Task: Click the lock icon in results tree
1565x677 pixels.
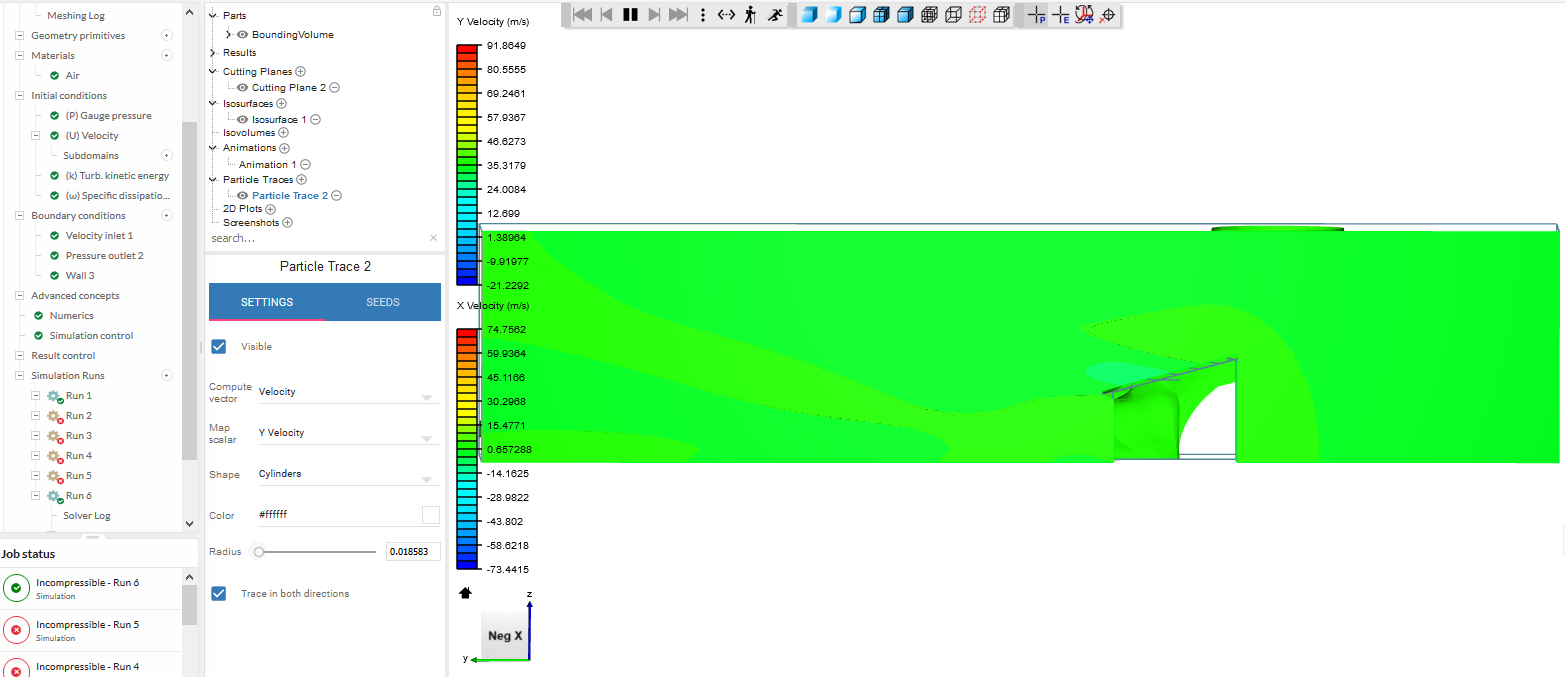Action: click(436, 11)
